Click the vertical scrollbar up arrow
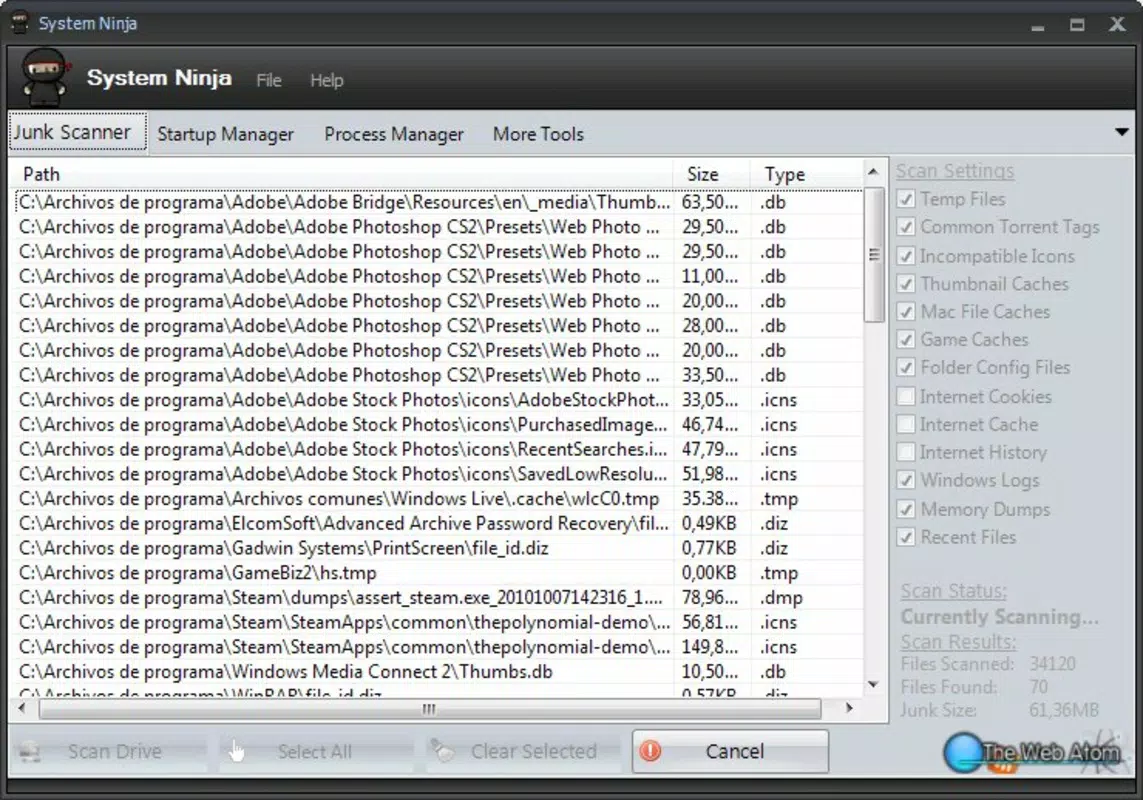 click(873, 172)
